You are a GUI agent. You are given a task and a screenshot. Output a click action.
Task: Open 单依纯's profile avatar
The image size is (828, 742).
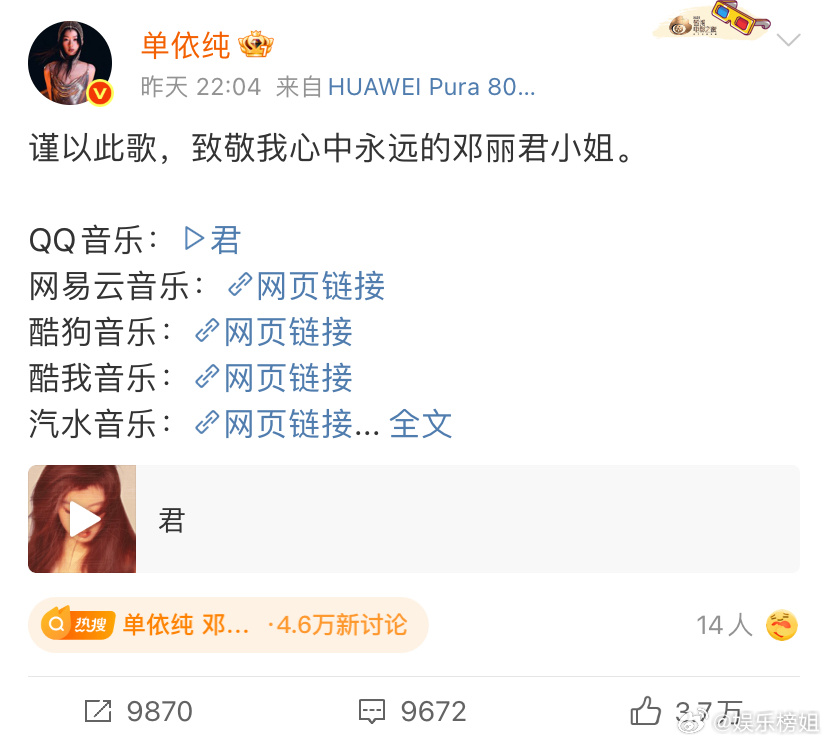click(70, 63)
